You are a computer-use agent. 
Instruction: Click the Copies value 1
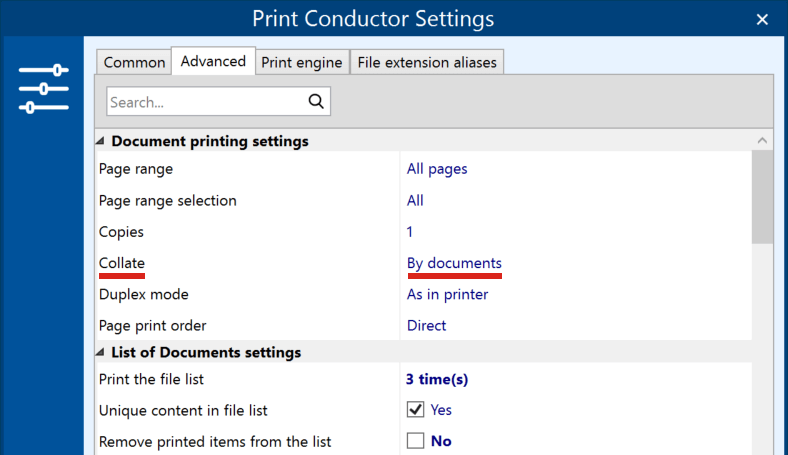(410, 232)
